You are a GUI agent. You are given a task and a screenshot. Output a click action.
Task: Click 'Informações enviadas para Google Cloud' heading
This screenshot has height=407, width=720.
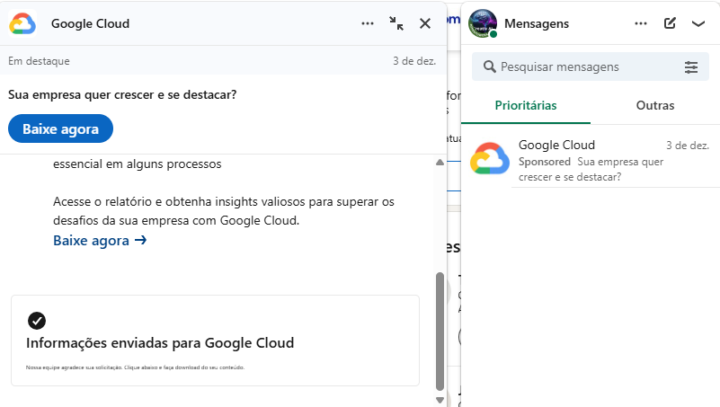[x=160, y=343]
